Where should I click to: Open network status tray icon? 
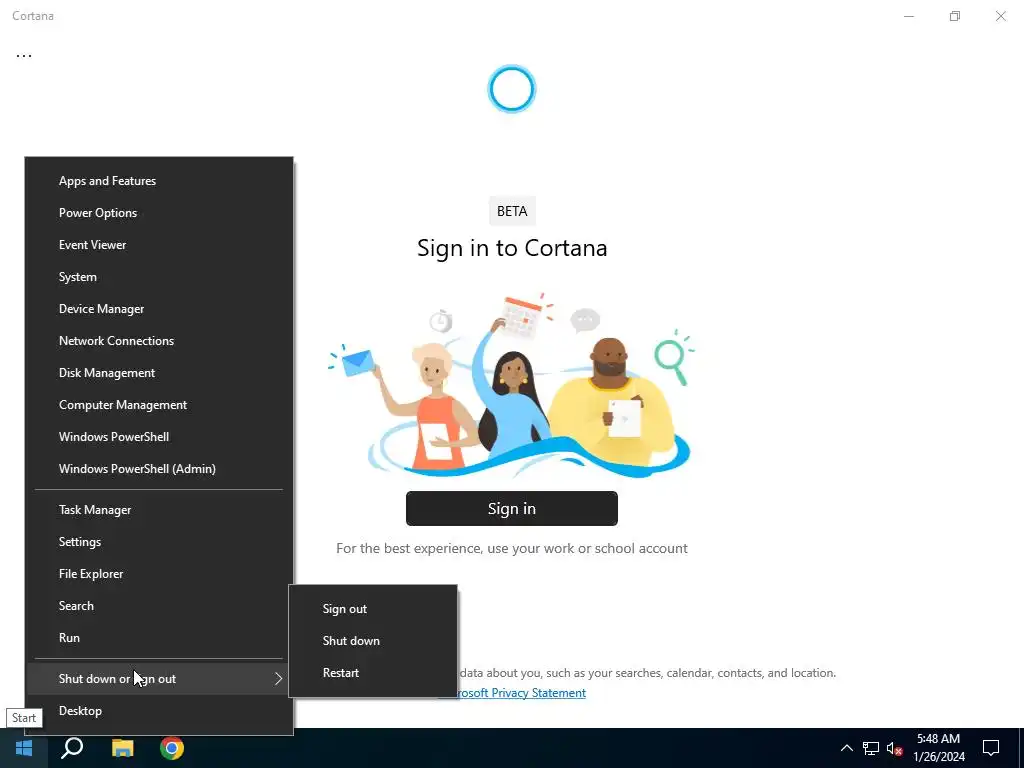point(871,748)
